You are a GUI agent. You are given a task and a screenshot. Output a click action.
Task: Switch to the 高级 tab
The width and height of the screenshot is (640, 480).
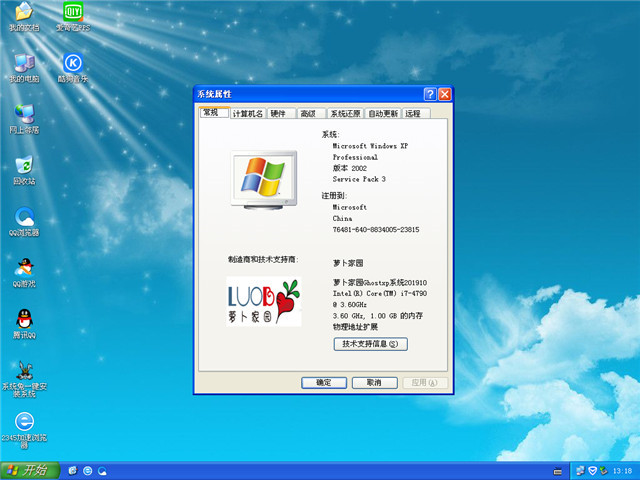(x=312, y=113)
